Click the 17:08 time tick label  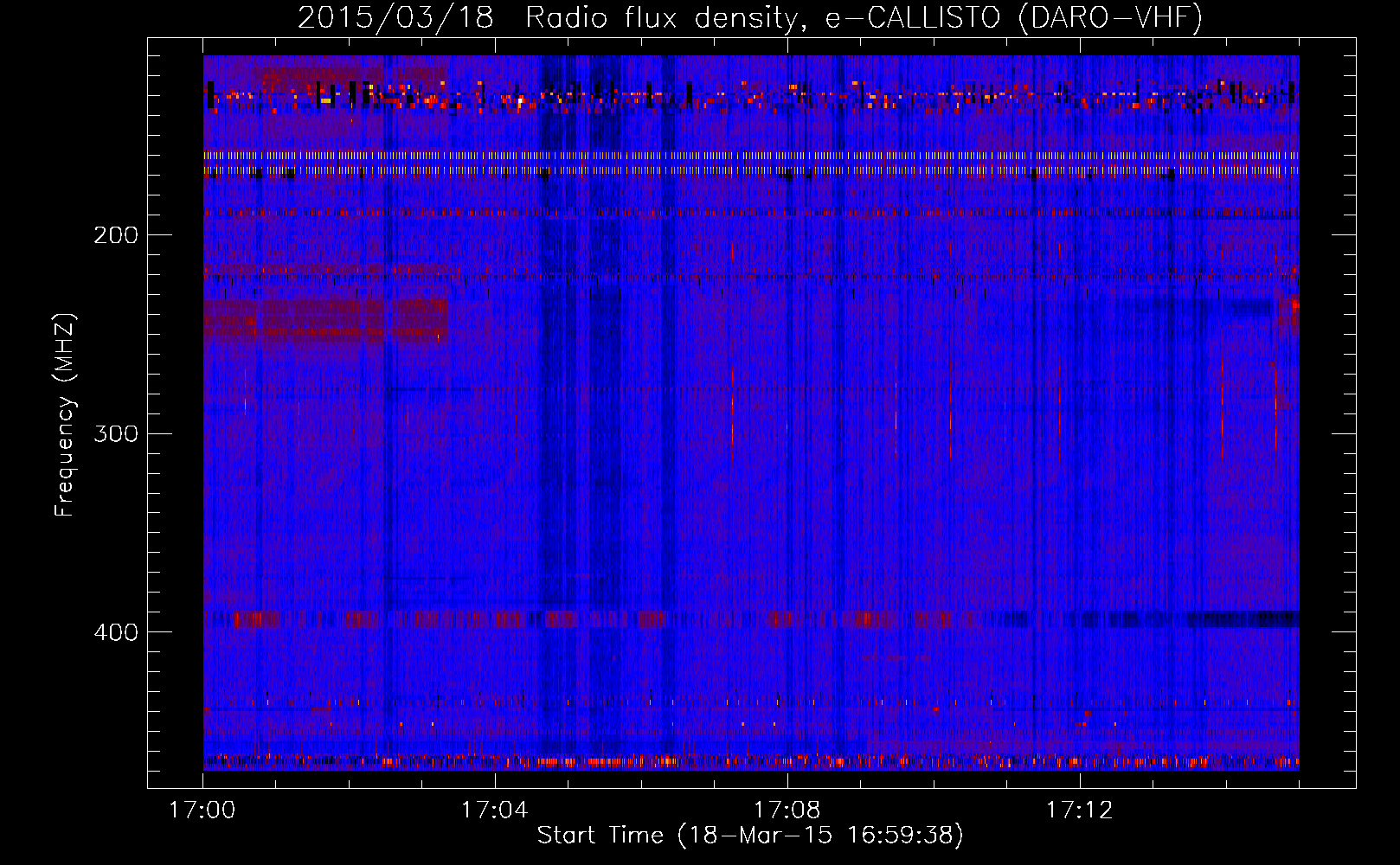pyautogui.click(x=787, y=811)
